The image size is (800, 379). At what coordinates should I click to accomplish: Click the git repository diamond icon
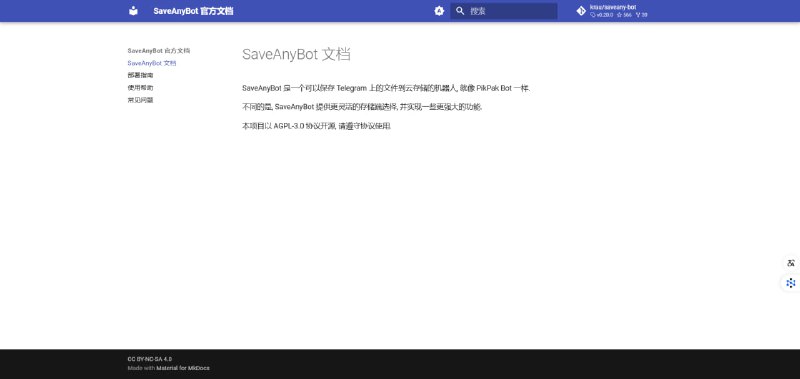pos(581,11)
